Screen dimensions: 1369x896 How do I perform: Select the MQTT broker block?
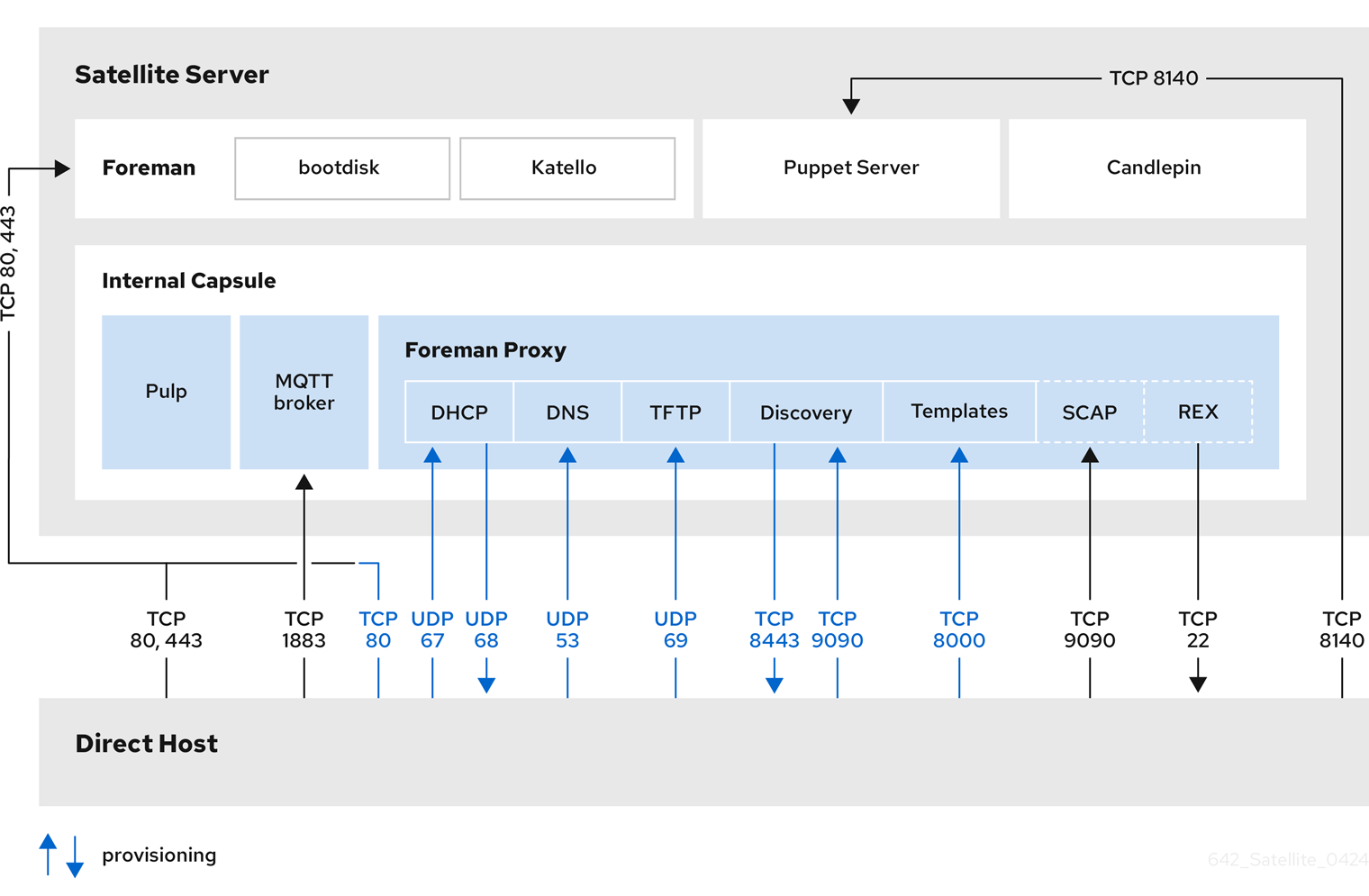[304, 392]
